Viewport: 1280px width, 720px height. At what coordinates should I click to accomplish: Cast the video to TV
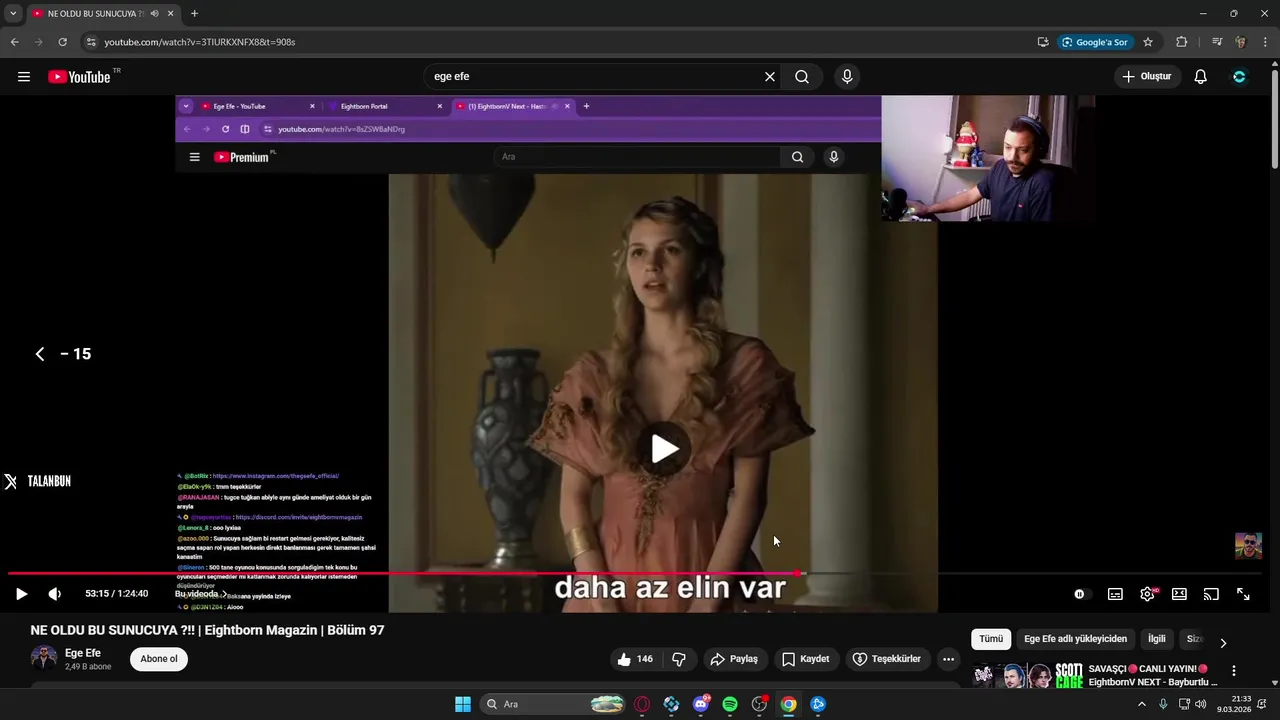click(x=1211, y=594)
